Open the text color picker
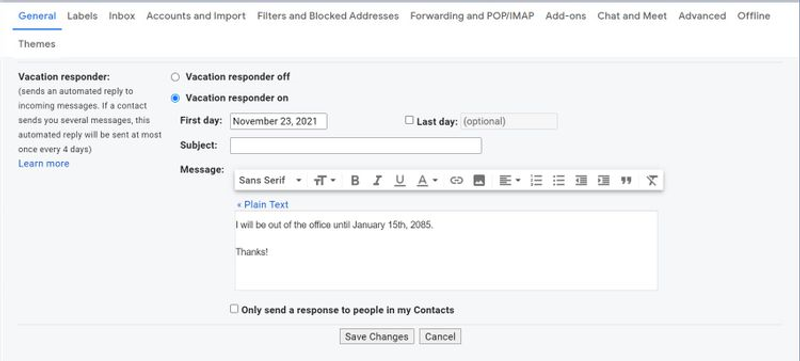 coord(428,180)
